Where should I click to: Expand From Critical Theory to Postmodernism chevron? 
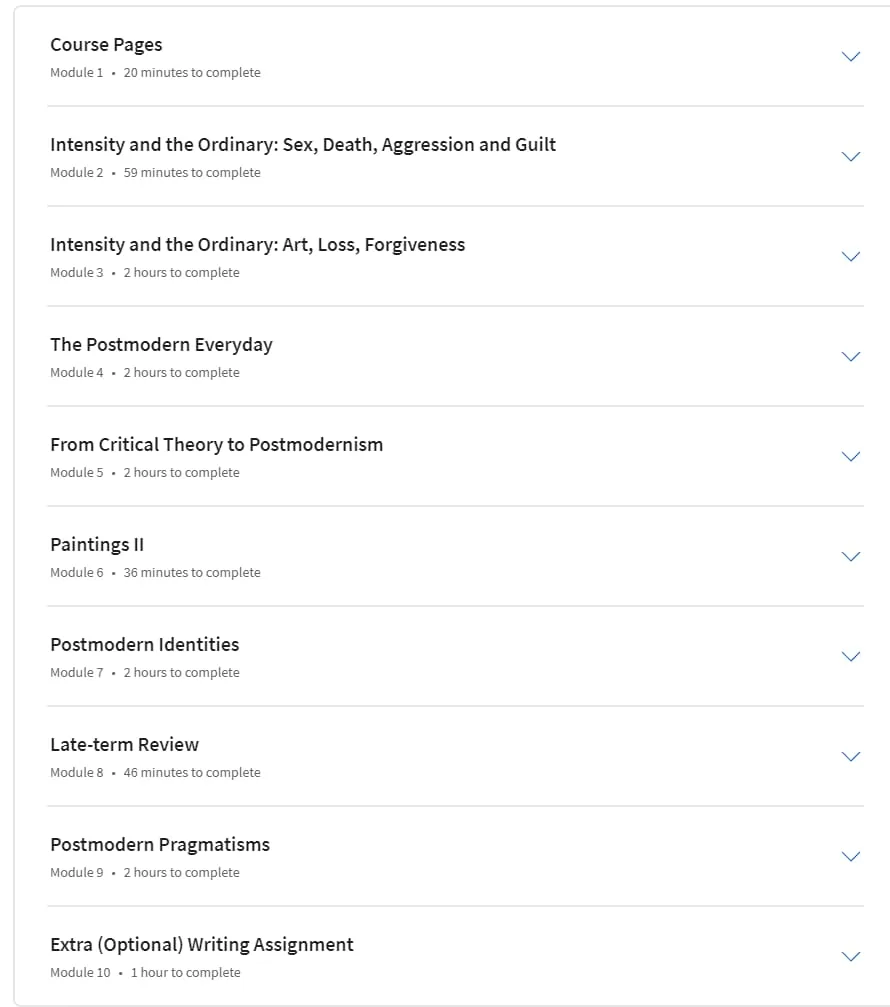coord(851,457)
